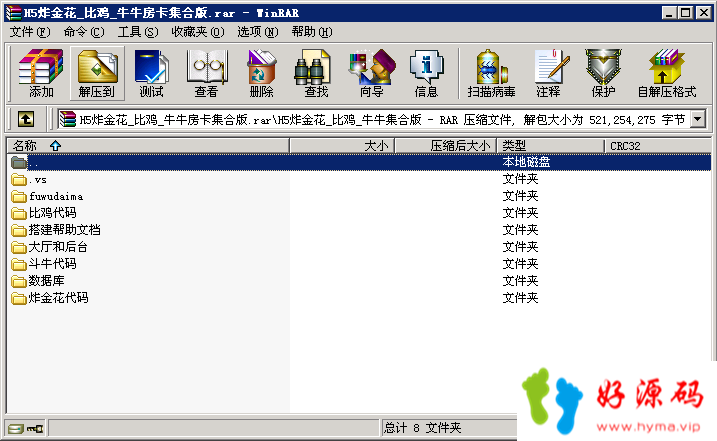Click the key password icon in status bar
Image resolution: width=717 pixels, height=441 pixels.
point(35,429)
